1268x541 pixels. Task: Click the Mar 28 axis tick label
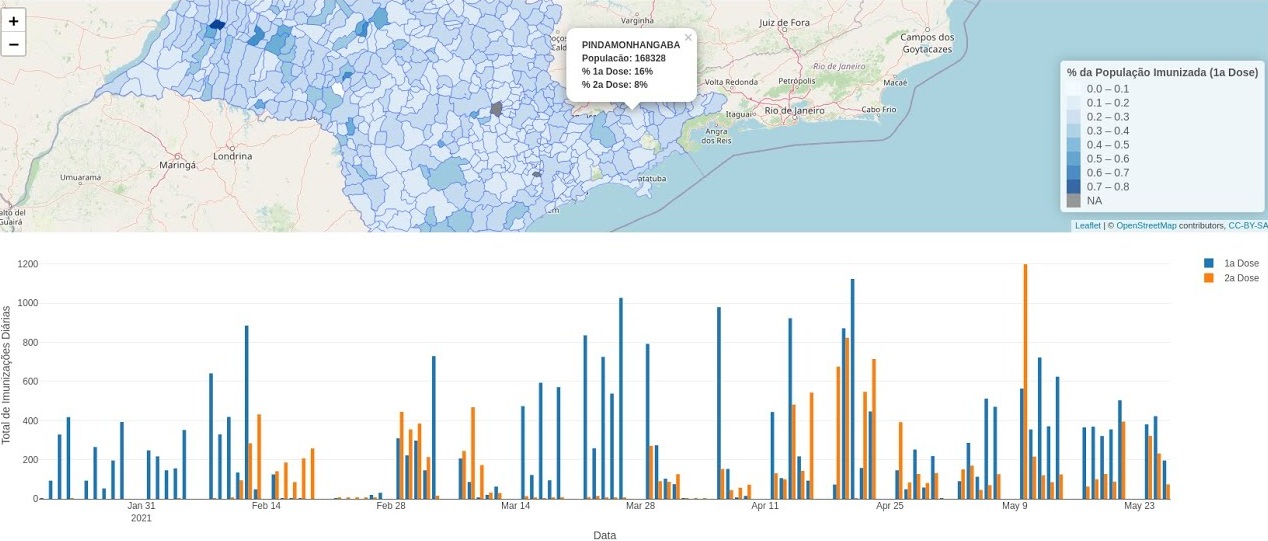(x=640, y=506)
